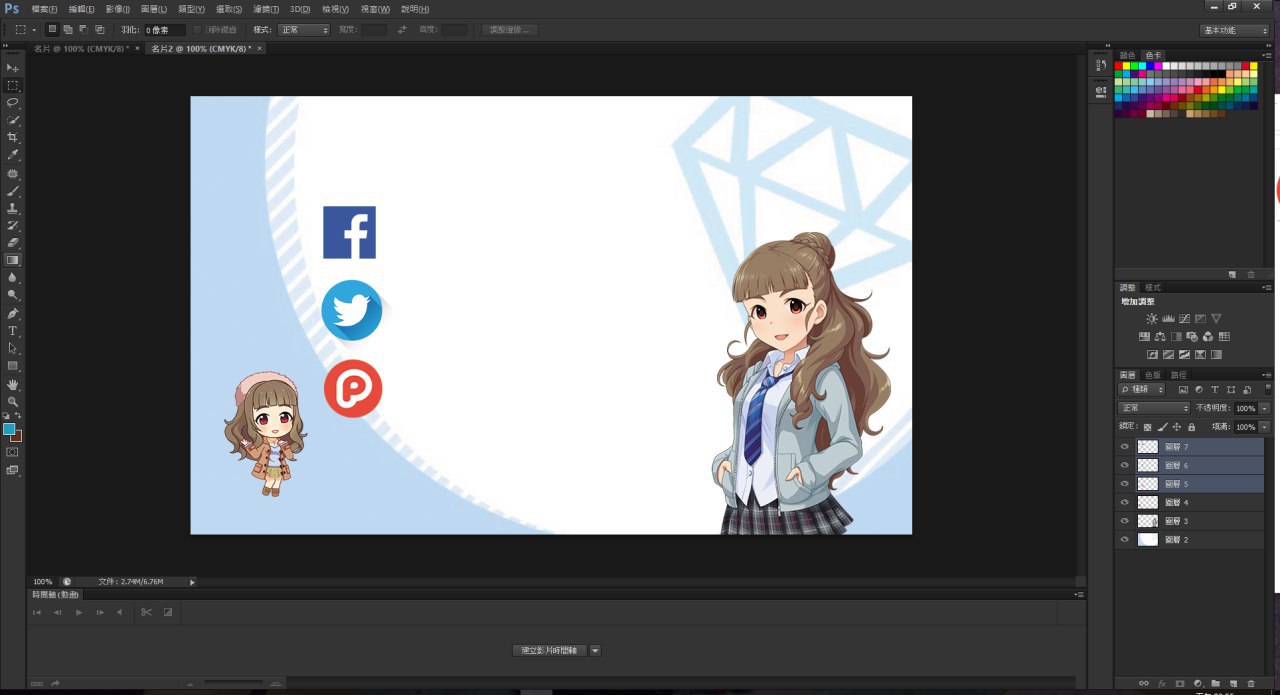Select the Zoom tool
1280x695 pixels.
(x=13, y=402)
